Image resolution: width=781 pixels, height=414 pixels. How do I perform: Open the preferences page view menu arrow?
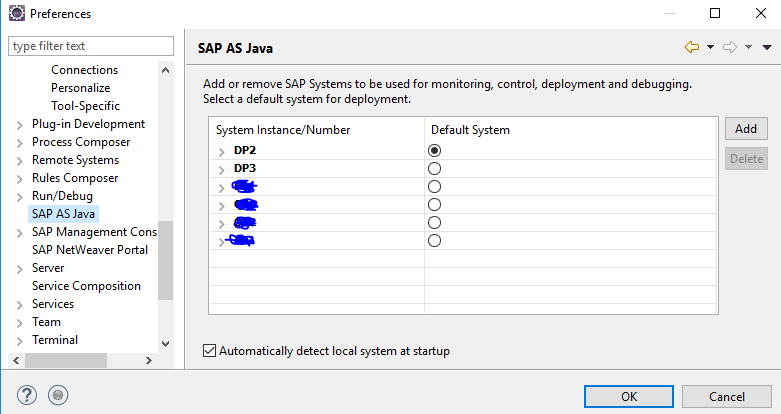767,47
